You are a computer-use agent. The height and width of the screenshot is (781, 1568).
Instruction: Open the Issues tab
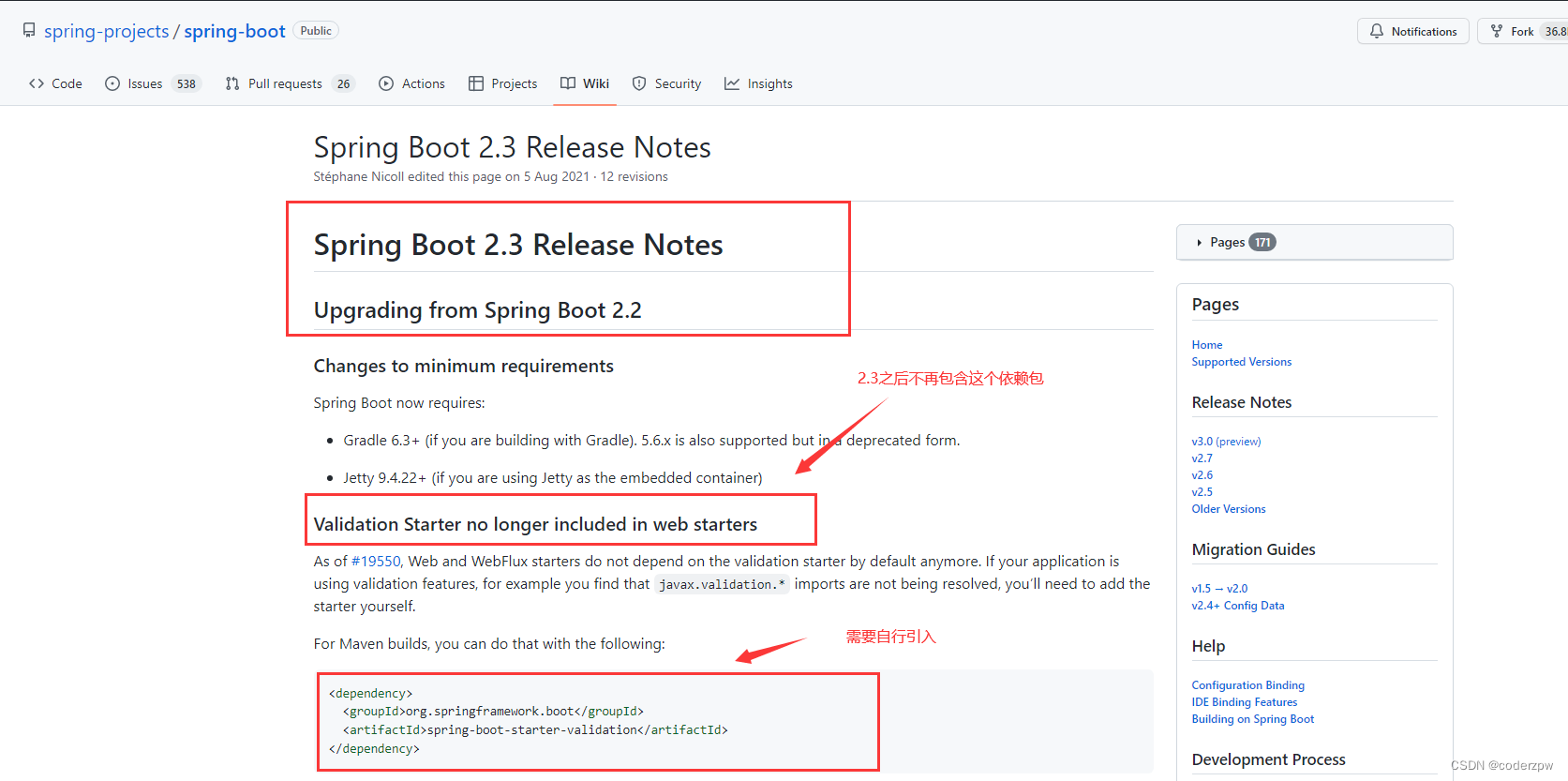(x=154, y=83)
